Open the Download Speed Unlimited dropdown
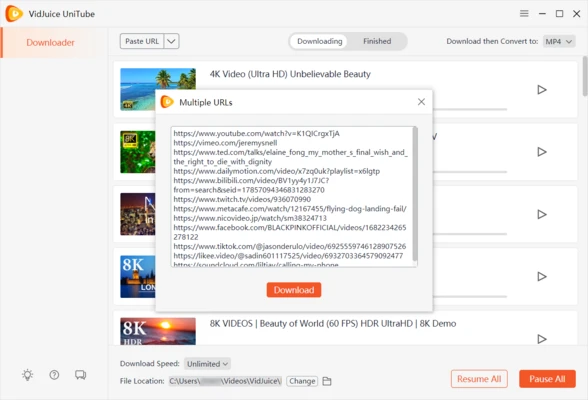This screenshot has width=588, height=400. pyautogui.click(x=207, y=364)
